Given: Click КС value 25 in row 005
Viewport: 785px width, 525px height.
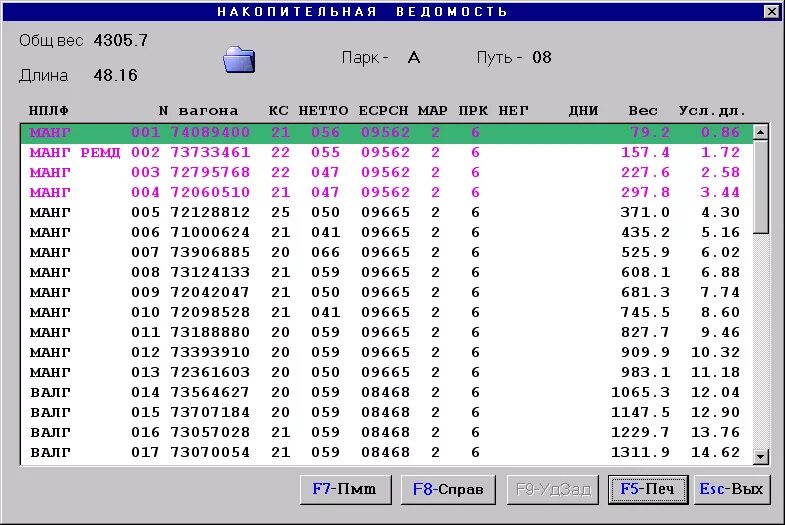Looking at the screenshot, I should pyautogui.click(x=280, y=213).
